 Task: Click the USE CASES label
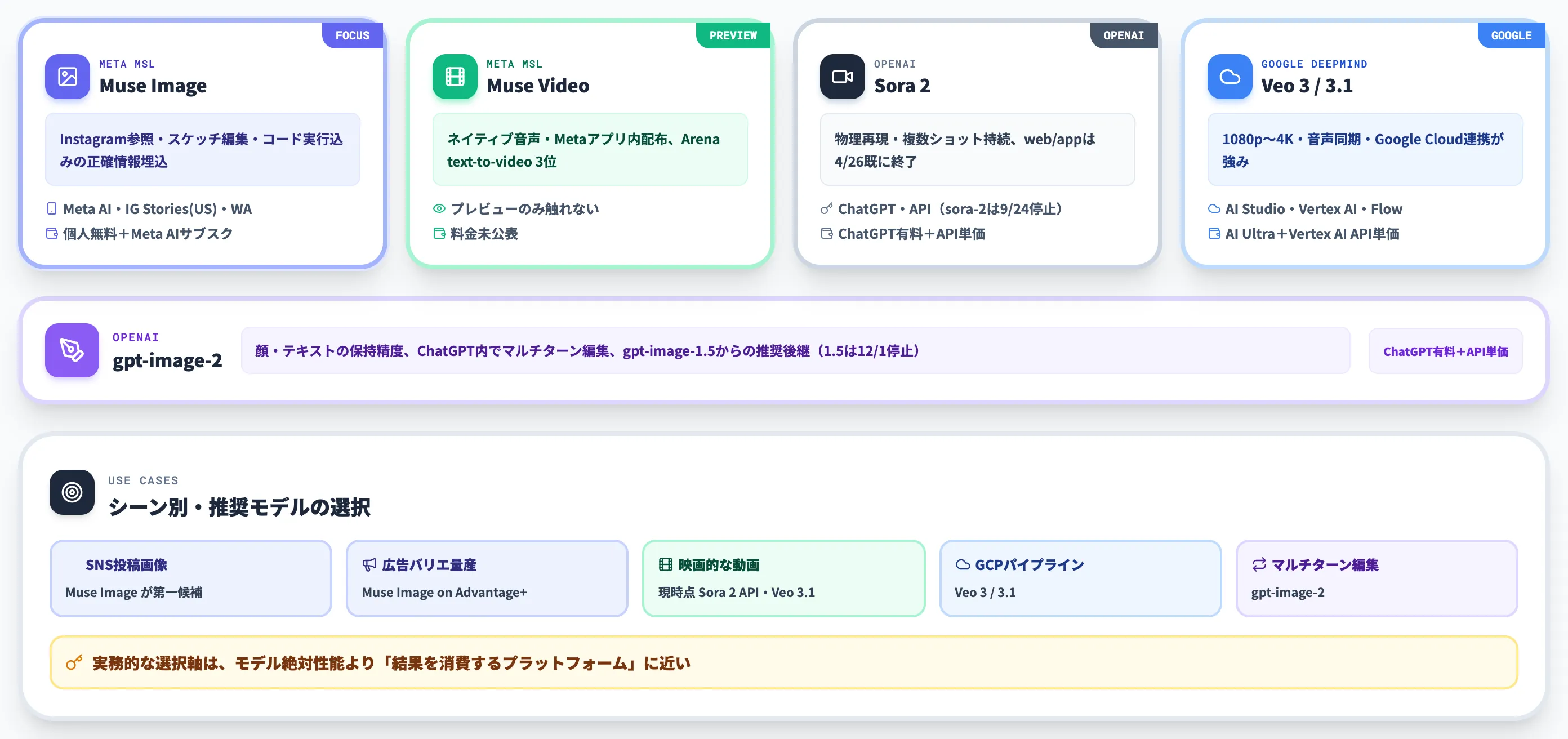pos(144,480)
